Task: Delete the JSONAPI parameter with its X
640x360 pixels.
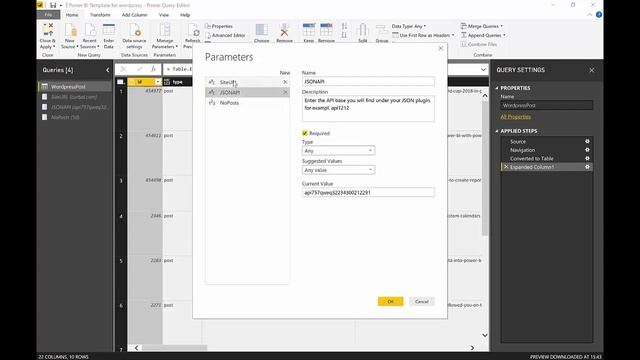Action: pyautogui.click(x=285, y=92)
